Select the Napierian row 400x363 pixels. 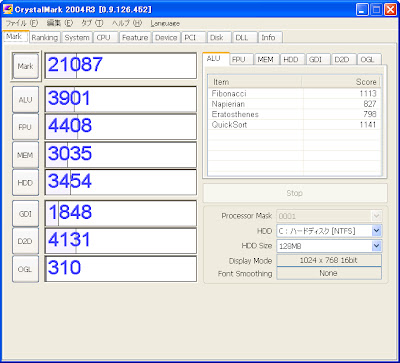pos(295,104)
